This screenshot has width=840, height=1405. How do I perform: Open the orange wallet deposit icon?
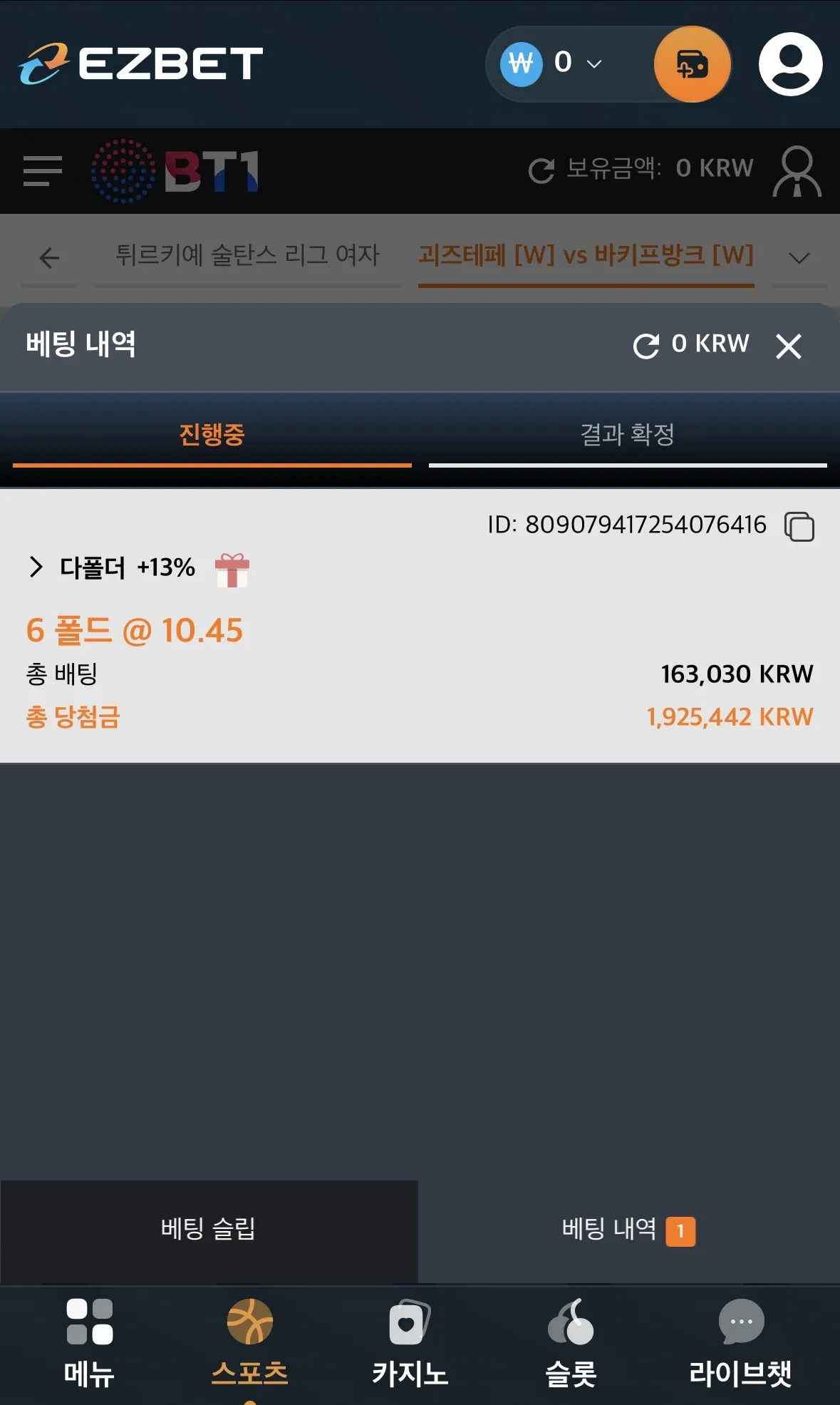click(692, 64)
